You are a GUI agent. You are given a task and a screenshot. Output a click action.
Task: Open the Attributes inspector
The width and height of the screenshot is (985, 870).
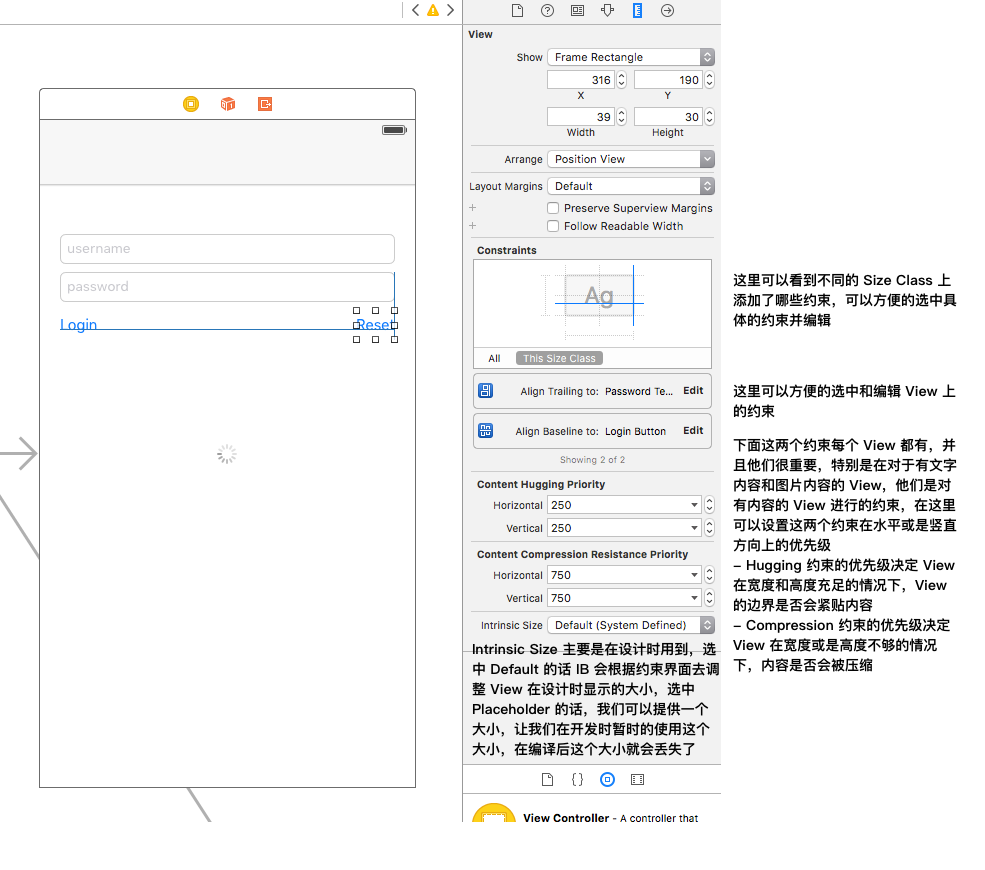607,10
